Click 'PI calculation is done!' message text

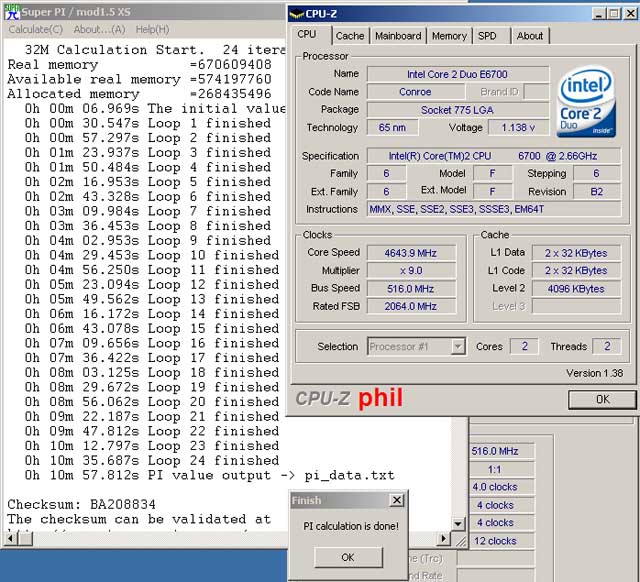coord(351,526)
